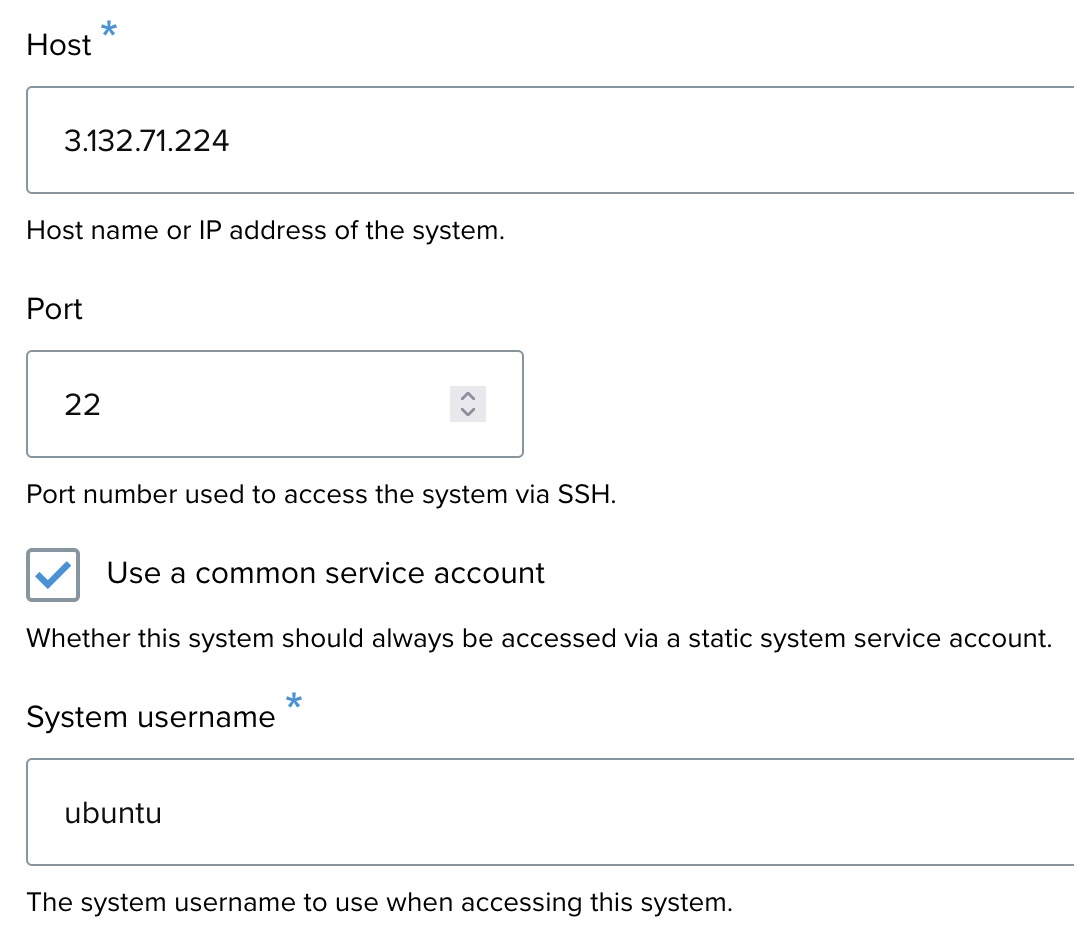Click the System username field label

(151, 717)
